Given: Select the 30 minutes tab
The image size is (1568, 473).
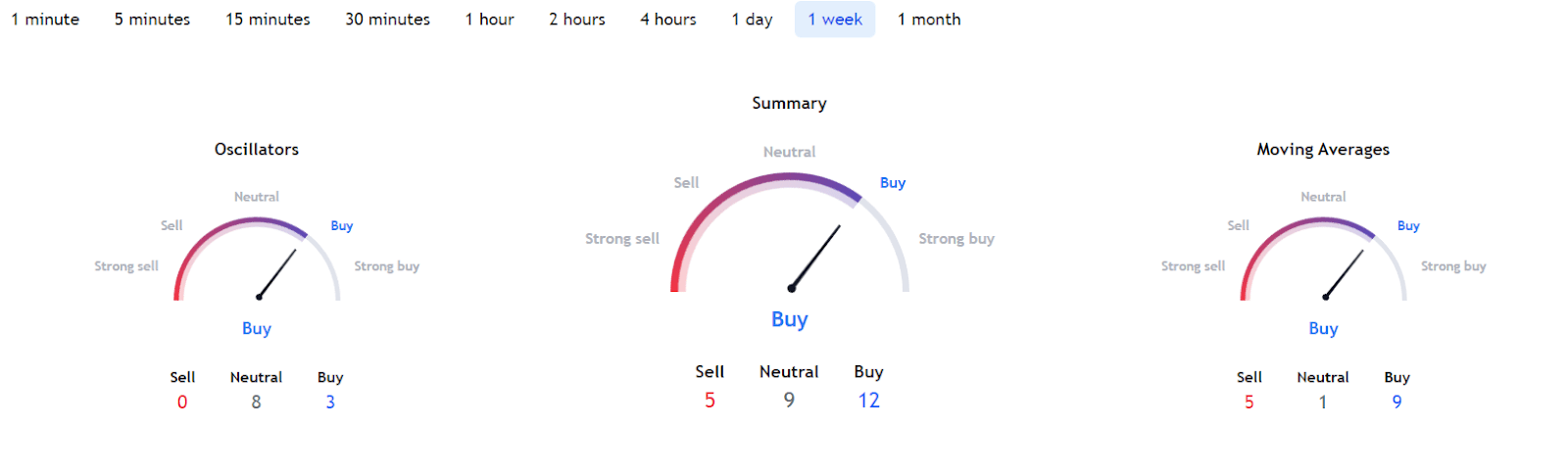Looking at the screenshot, I should 387,20.
